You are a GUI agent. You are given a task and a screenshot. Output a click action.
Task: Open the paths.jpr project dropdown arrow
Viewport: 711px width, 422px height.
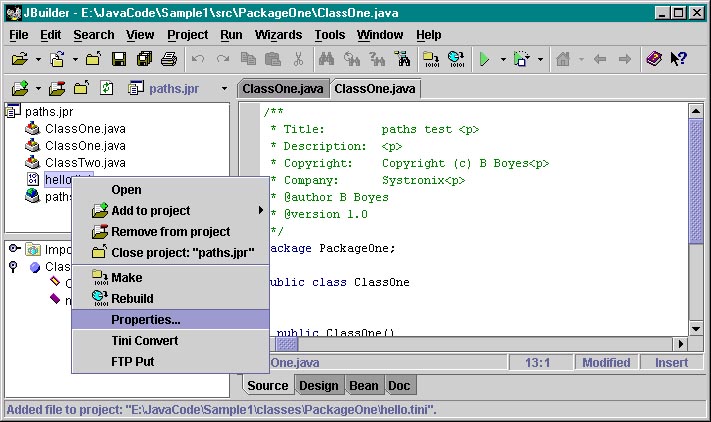pos(224,89)
